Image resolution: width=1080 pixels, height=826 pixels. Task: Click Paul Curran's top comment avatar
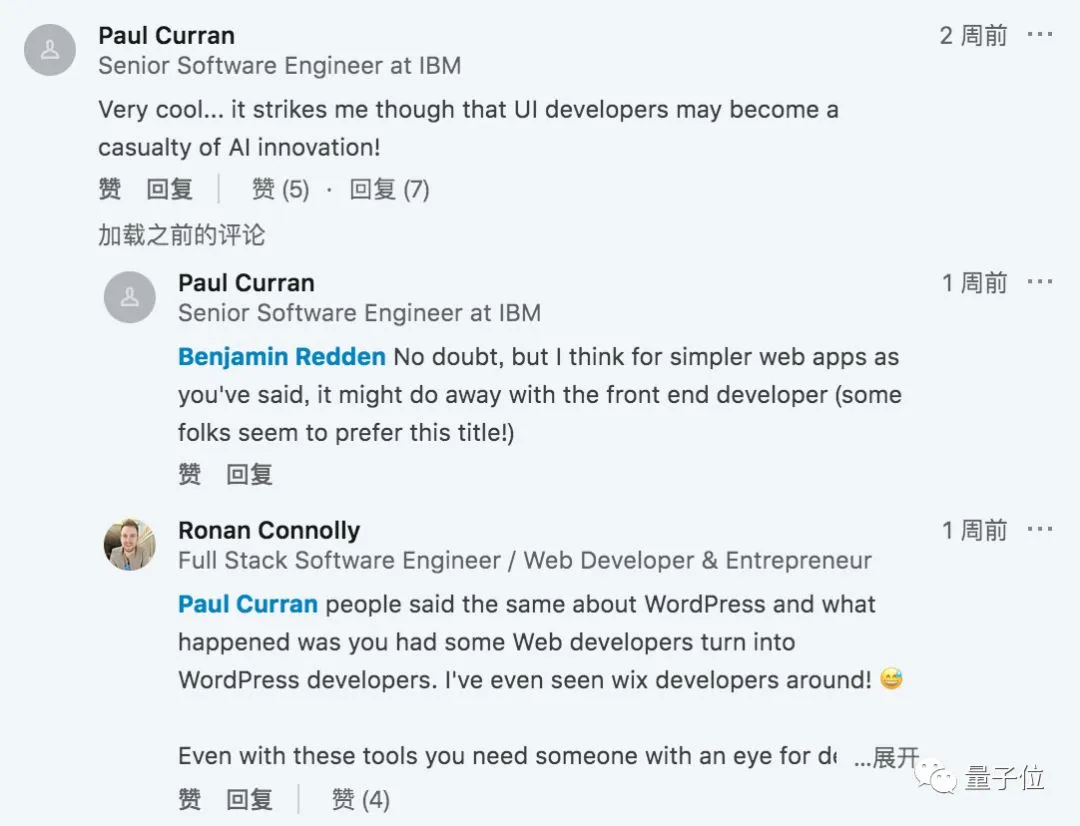tap(50, 50)
